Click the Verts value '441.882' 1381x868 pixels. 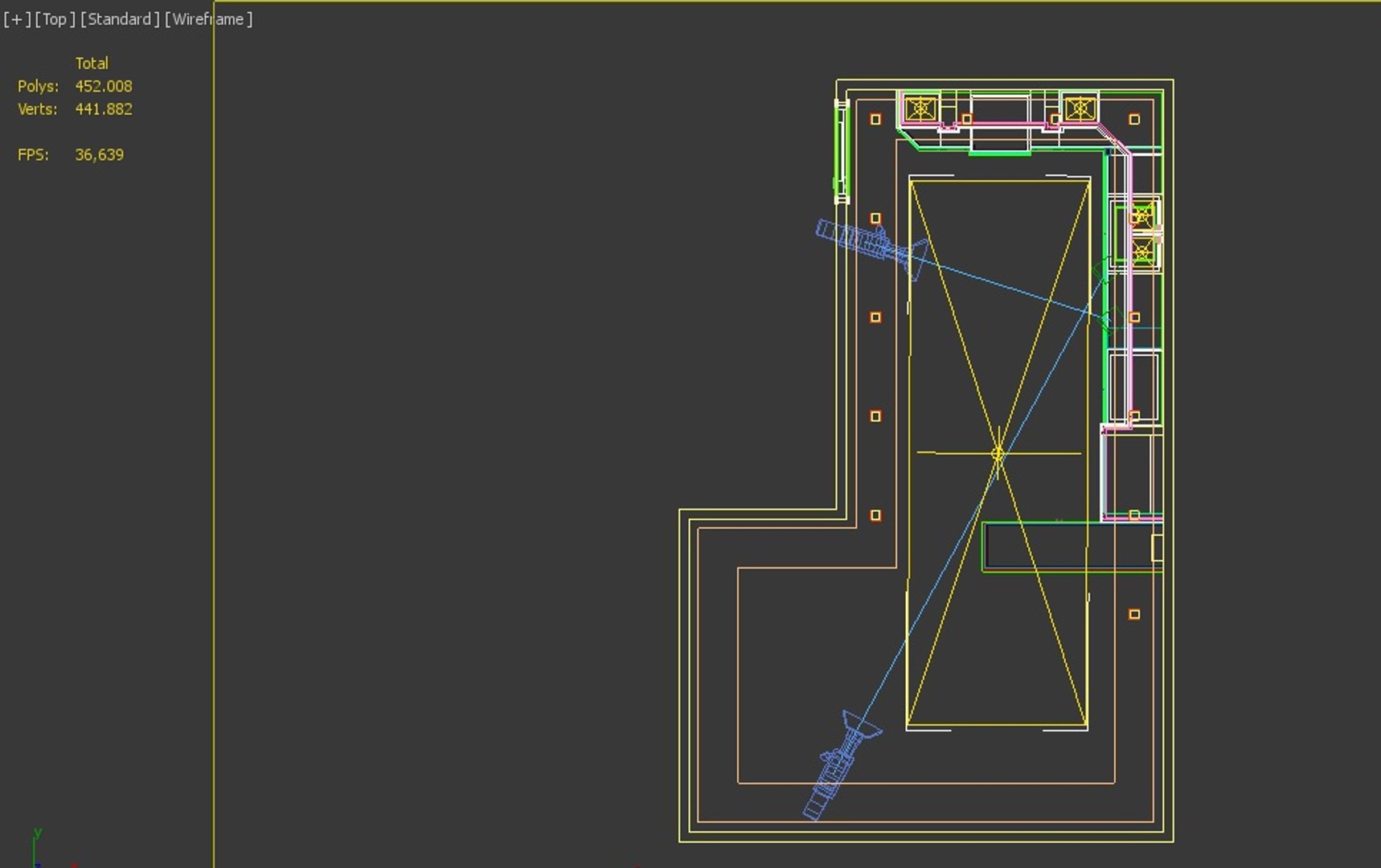coord(104,108)
